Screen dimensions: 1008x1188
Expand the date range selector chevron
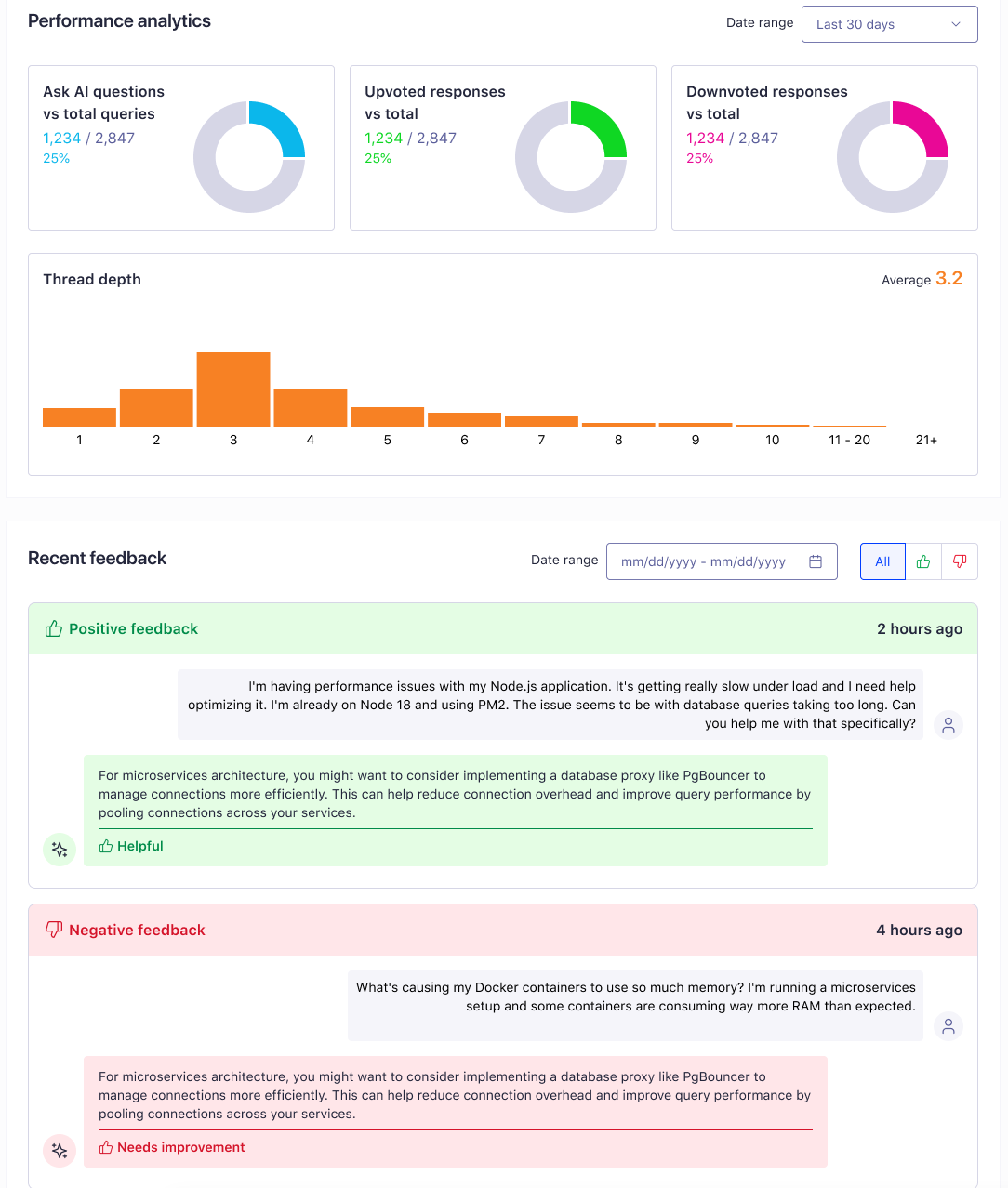point(956,23)
